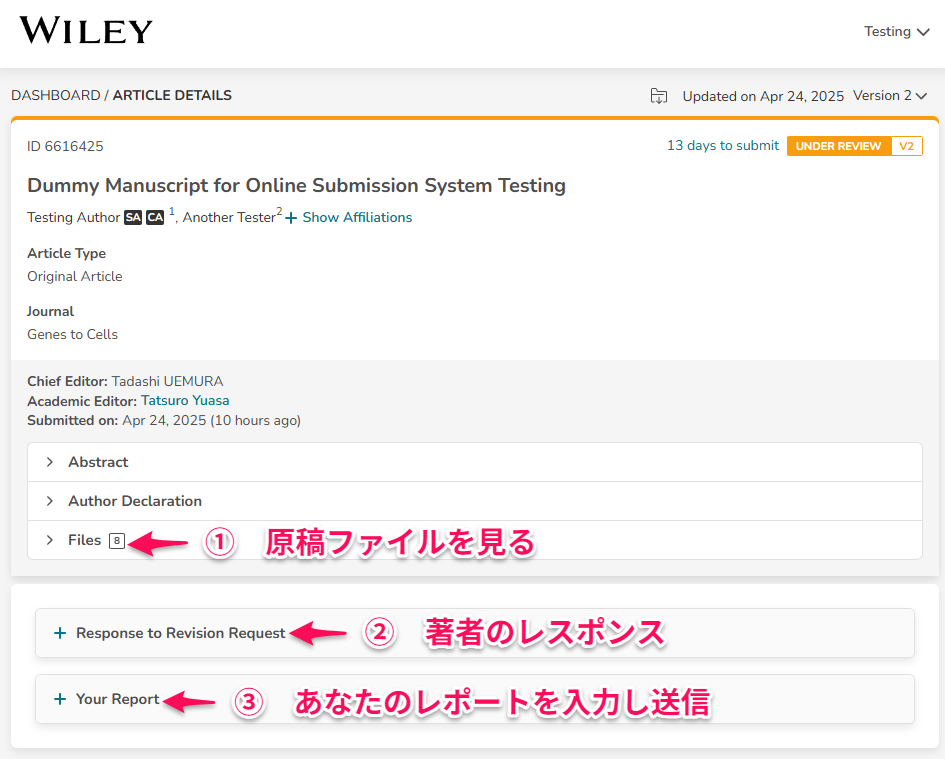Click the SA author badge
Image resolution: width=945 pixels, height=759 pixels.
(x=133, y=217)
